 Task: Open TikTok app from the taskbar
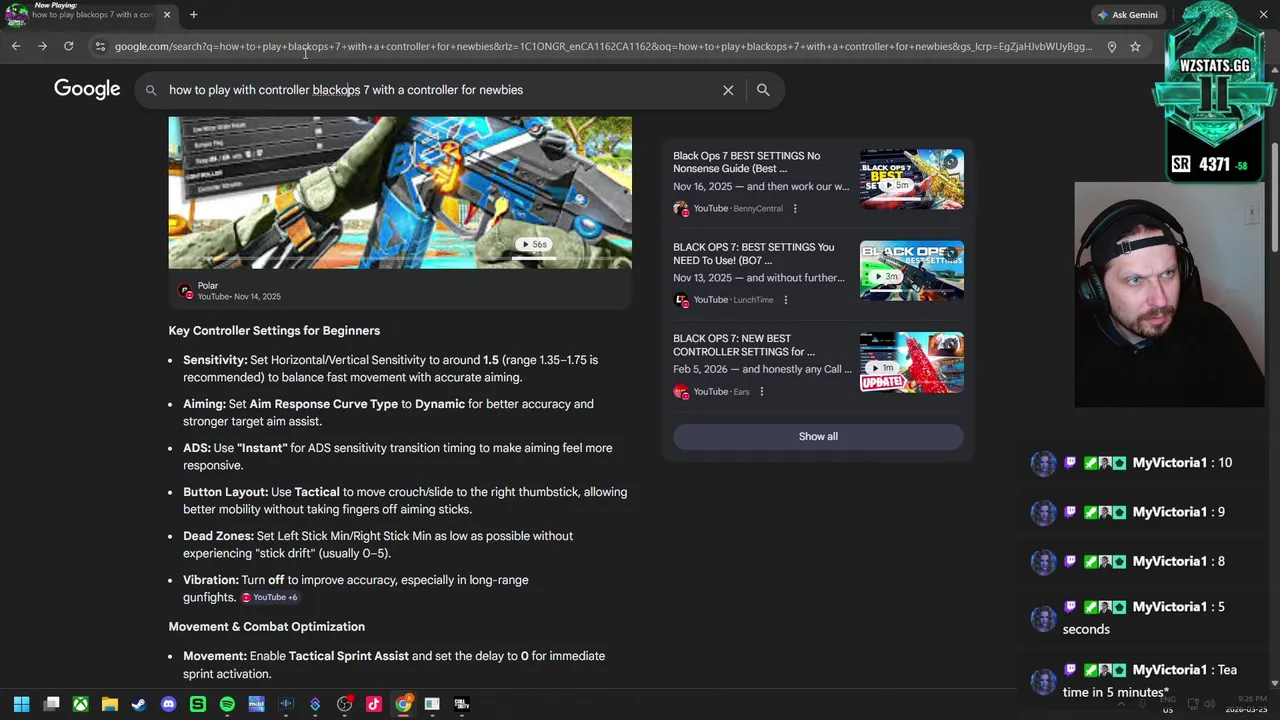(374, 704)
